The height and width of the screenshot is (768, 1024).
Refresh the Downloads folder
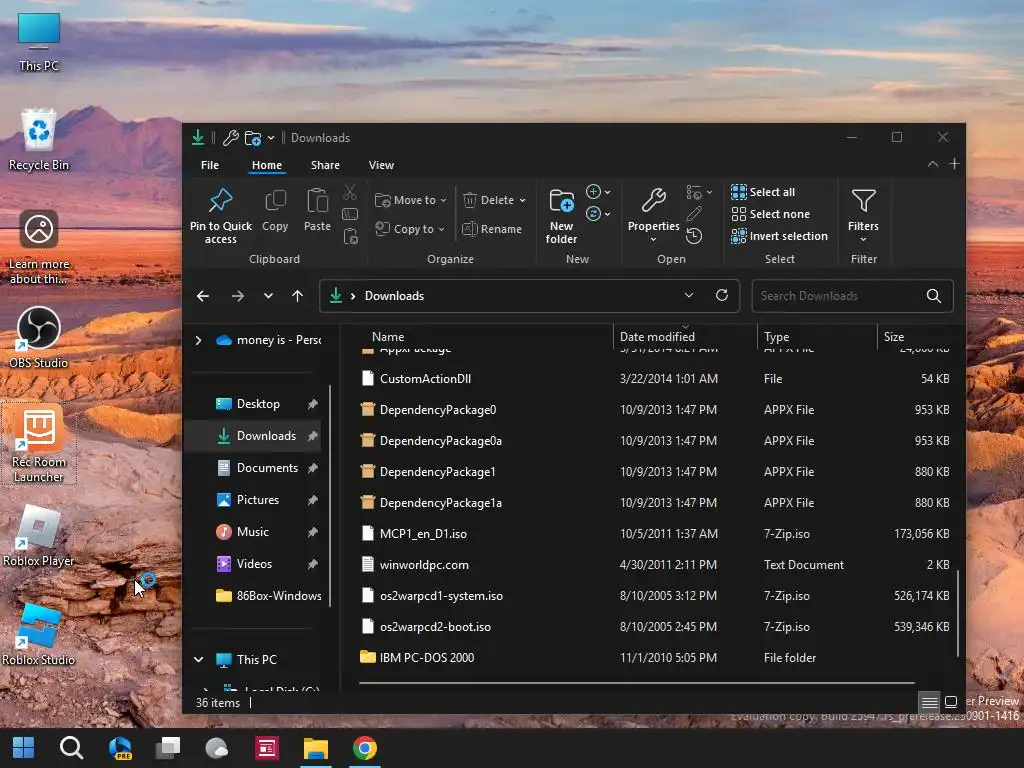tap(722, 295)
